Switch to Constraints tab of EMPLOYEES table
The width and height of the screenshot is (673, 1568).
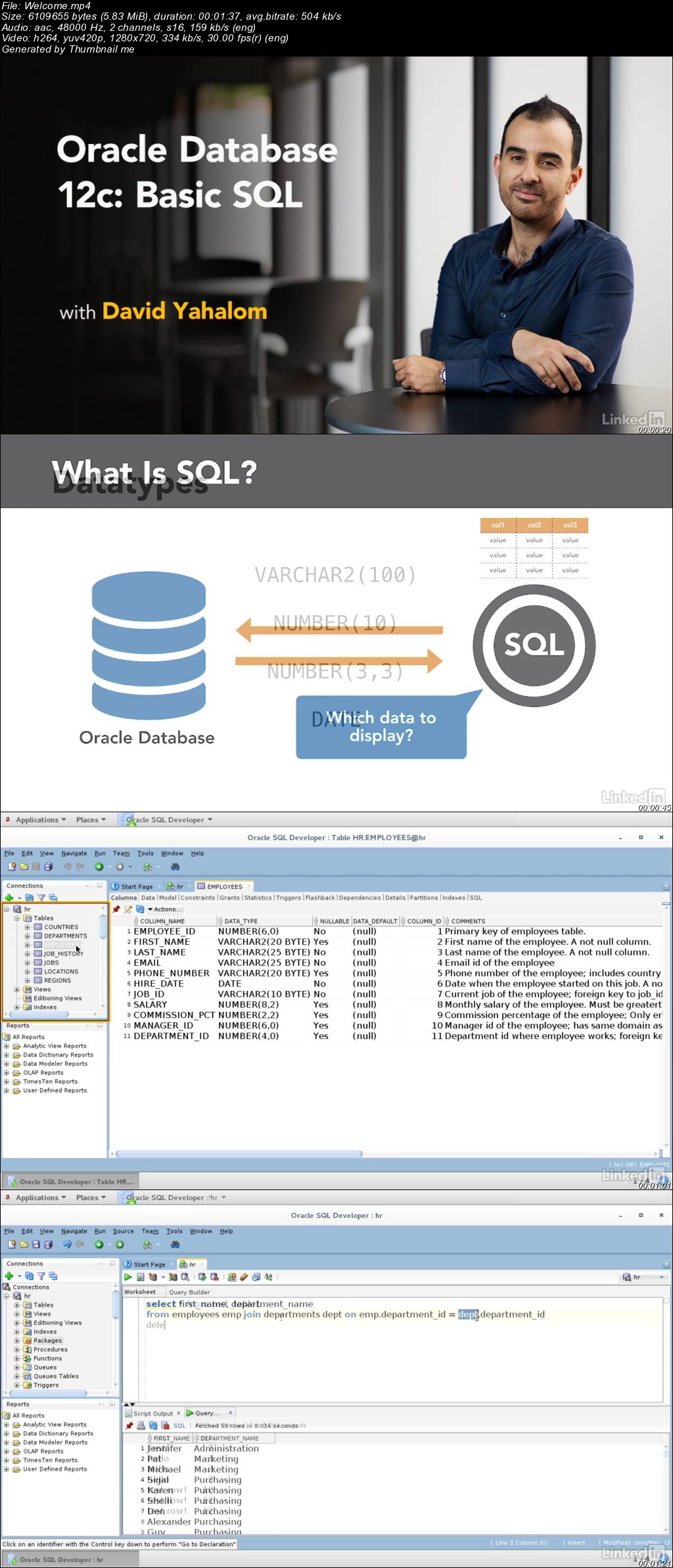(198, 898)
